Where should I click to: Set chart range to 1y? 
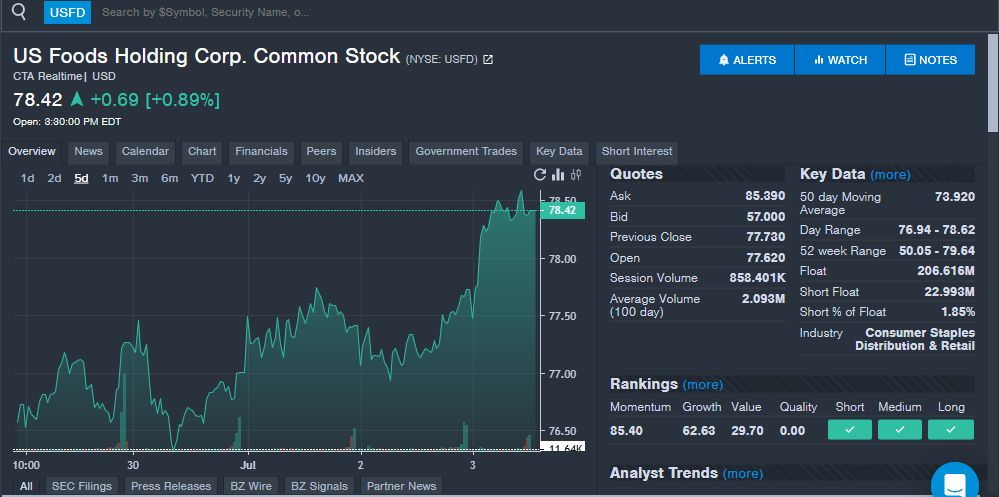(x=234, y=178)
